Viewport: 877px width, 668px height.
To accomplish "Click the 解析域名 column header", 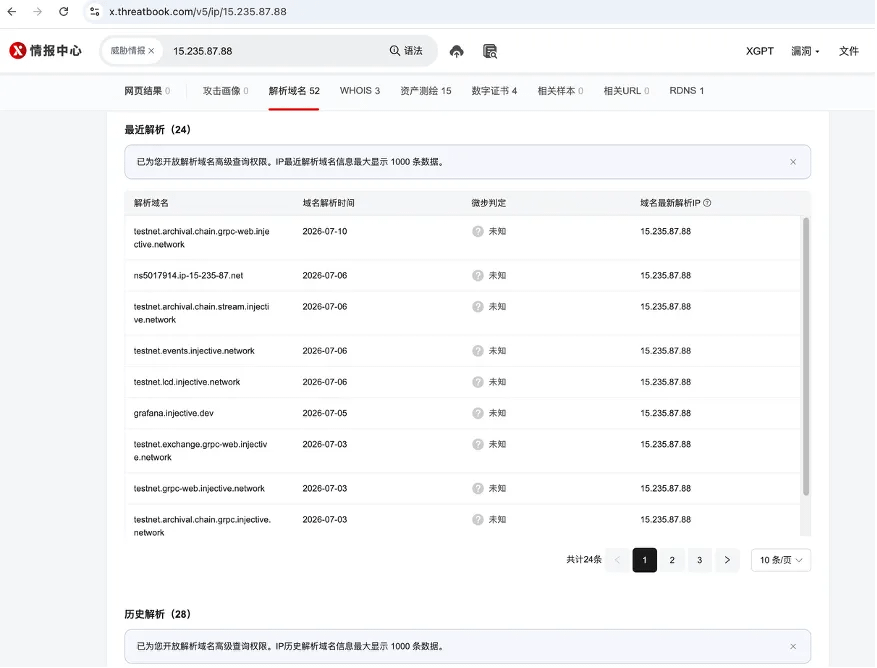I will click(x=151, y=203).
